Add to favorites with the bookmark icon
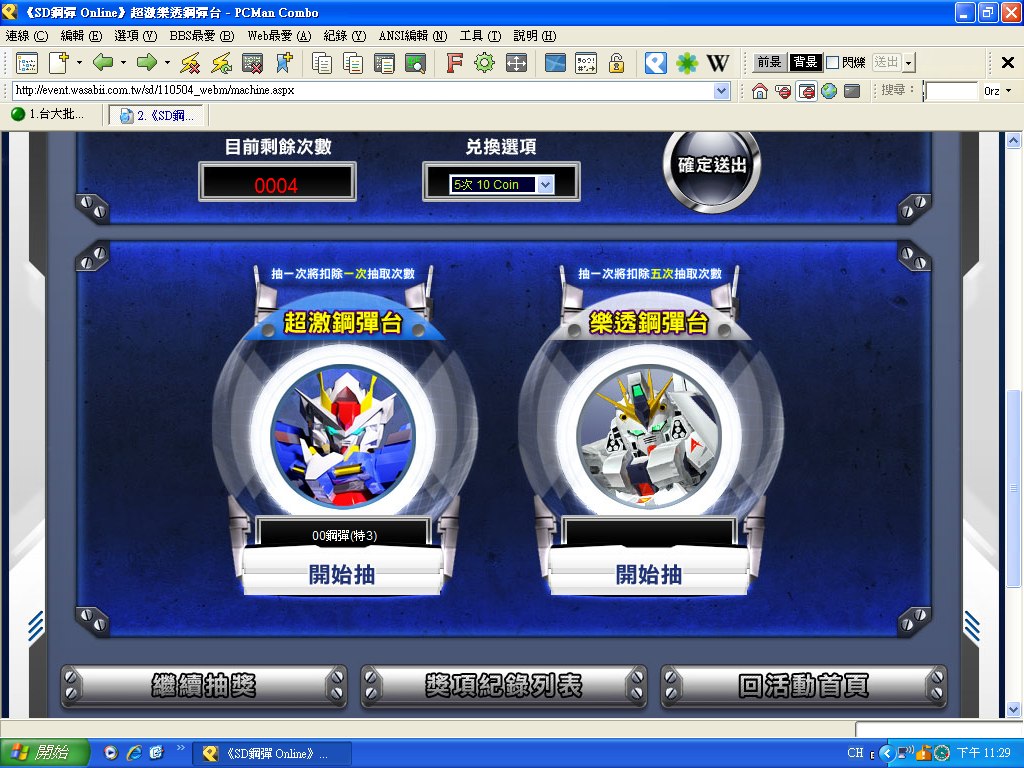 coord(284,63)
